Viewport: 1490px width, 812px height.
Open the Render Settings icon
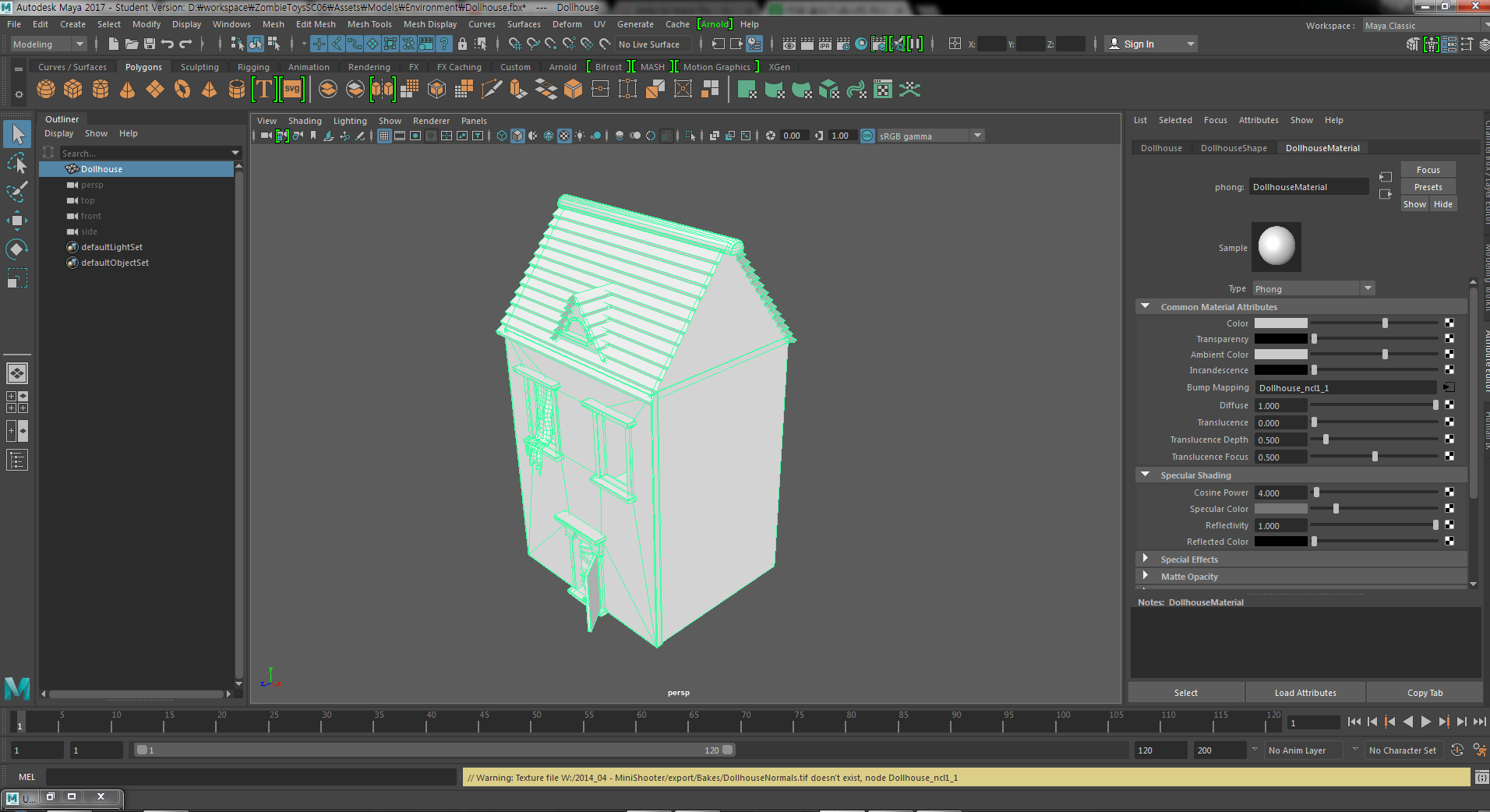click(x=843, y=44)
